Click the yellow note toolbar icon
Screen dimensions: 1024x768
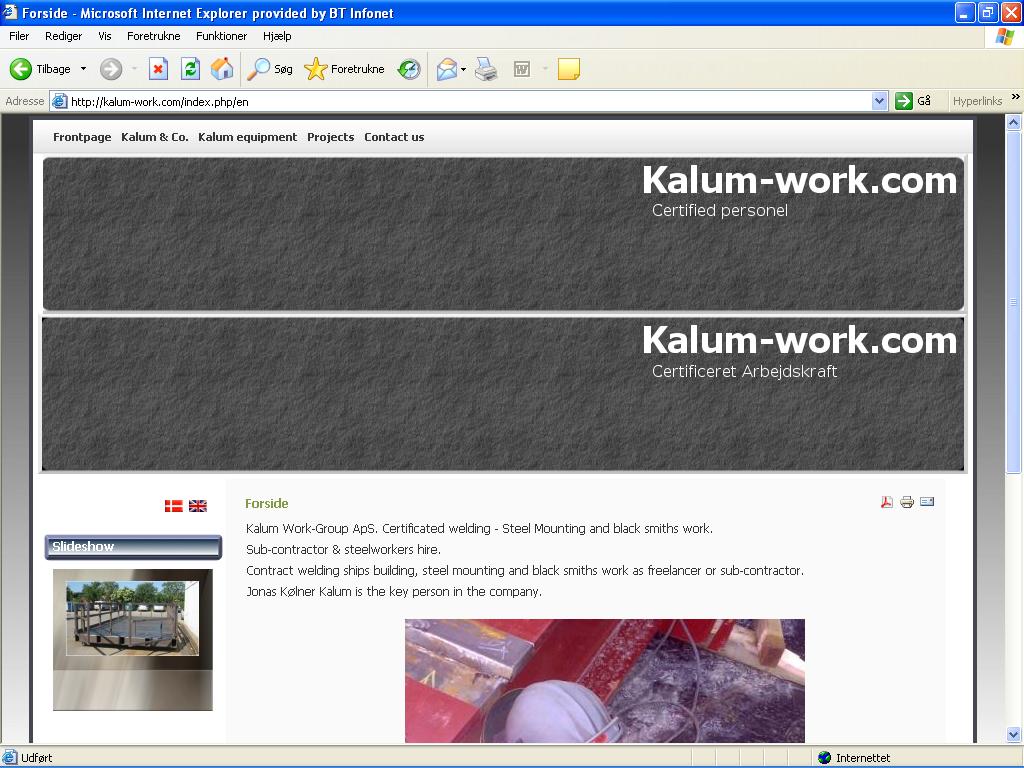[569, 69]
